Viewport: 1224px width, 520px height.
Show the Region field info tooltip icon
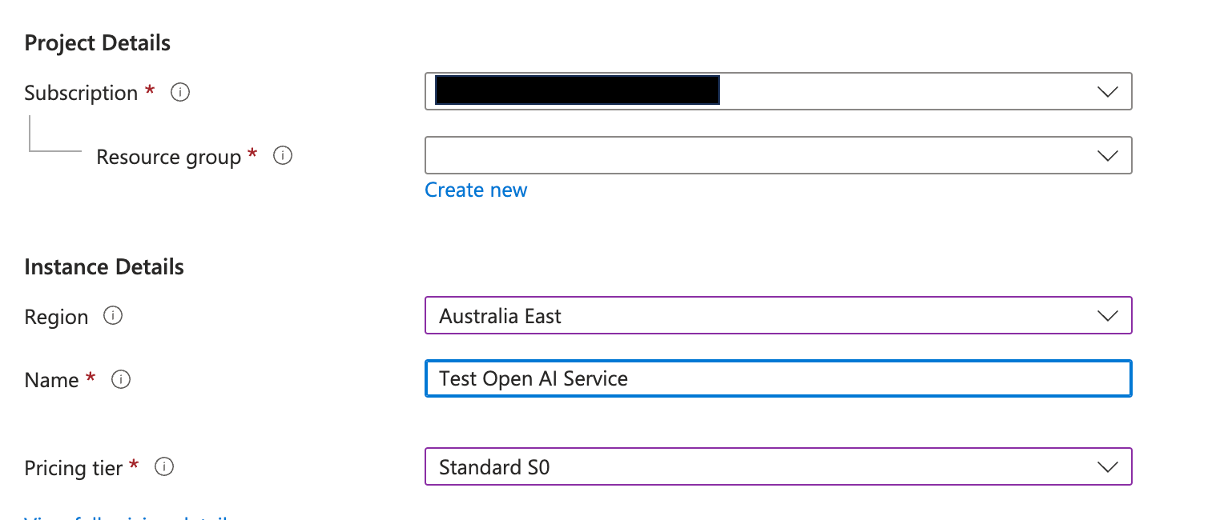[113, 316]
